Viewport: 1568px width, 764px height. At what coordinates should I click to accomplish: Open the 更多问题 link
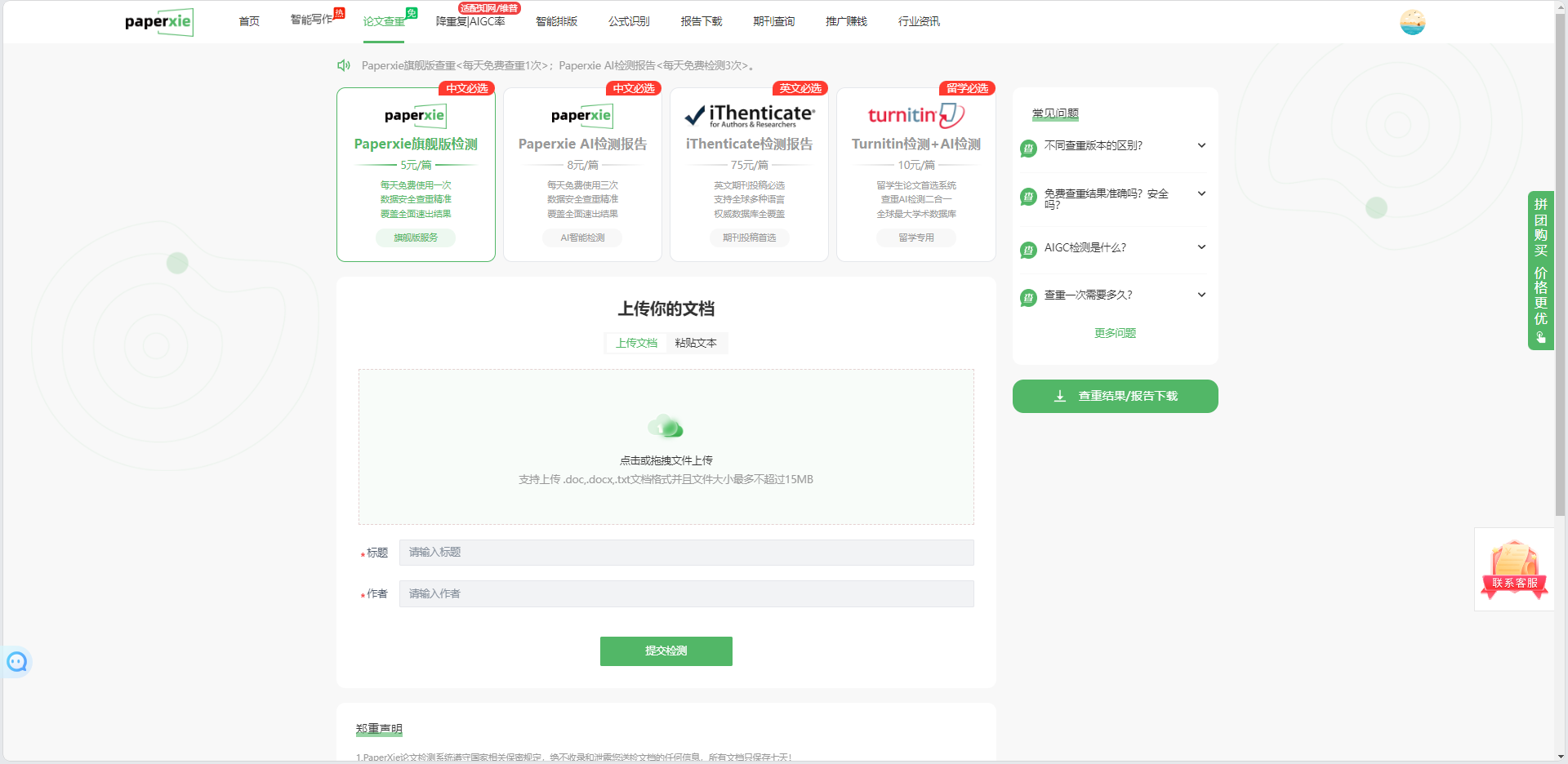point(1115,333)
